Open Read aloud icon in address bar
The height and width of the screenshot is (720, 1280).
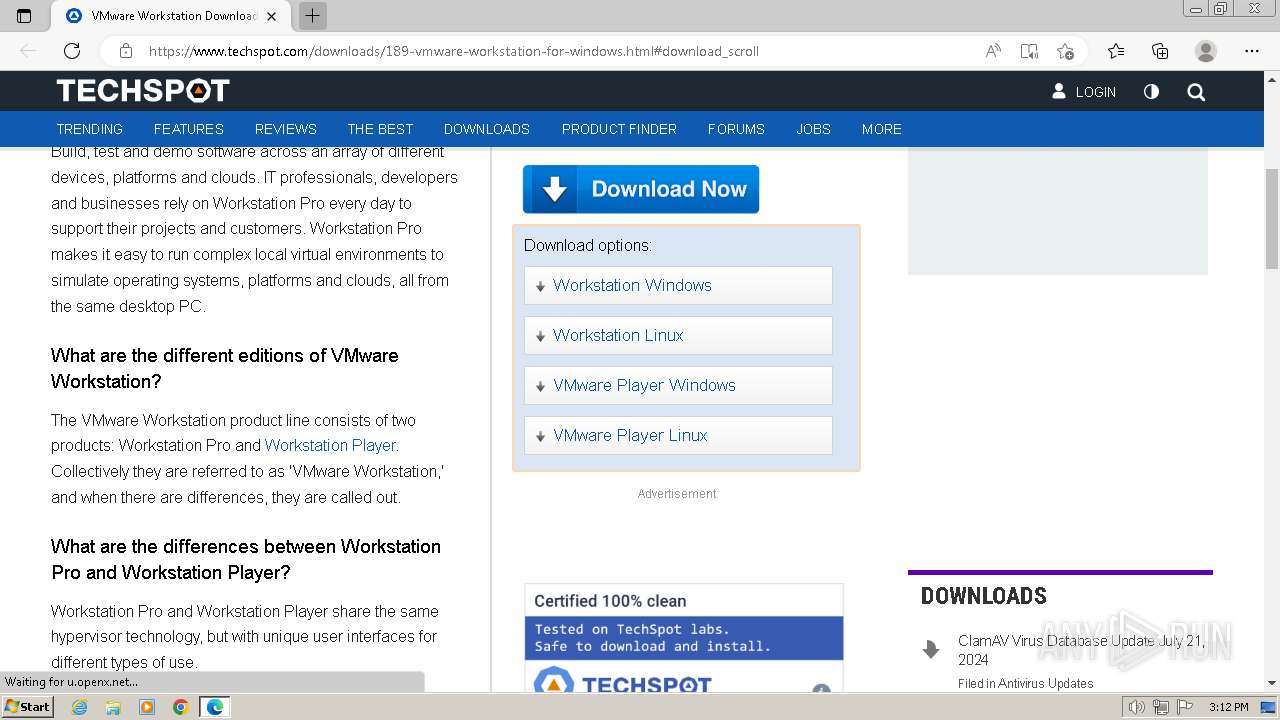click(x=993, y=51)
